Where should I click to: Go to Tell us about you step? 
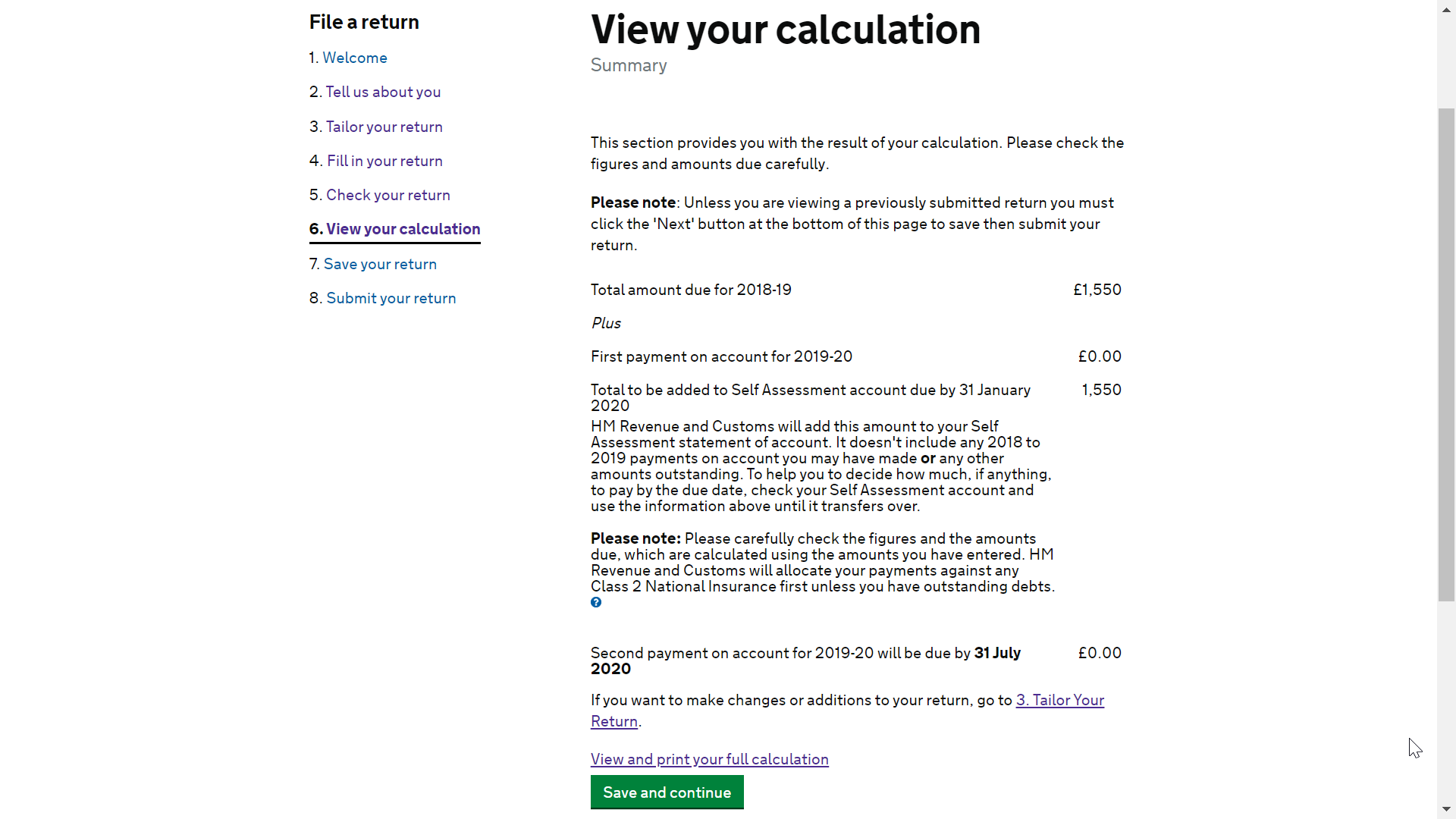pos(383,92)
